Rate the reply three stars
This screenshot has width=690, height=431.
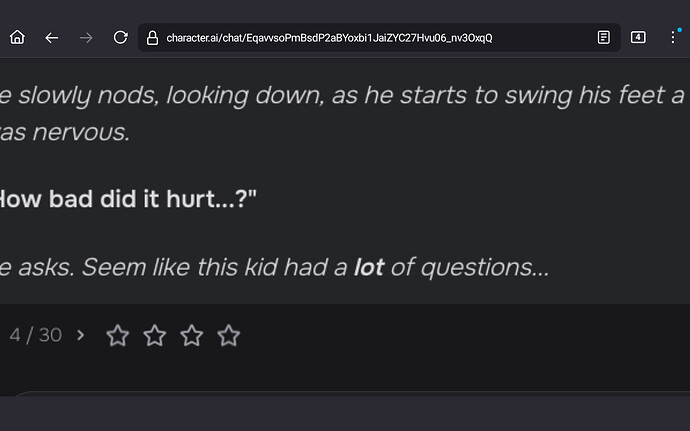click(192, 335)
